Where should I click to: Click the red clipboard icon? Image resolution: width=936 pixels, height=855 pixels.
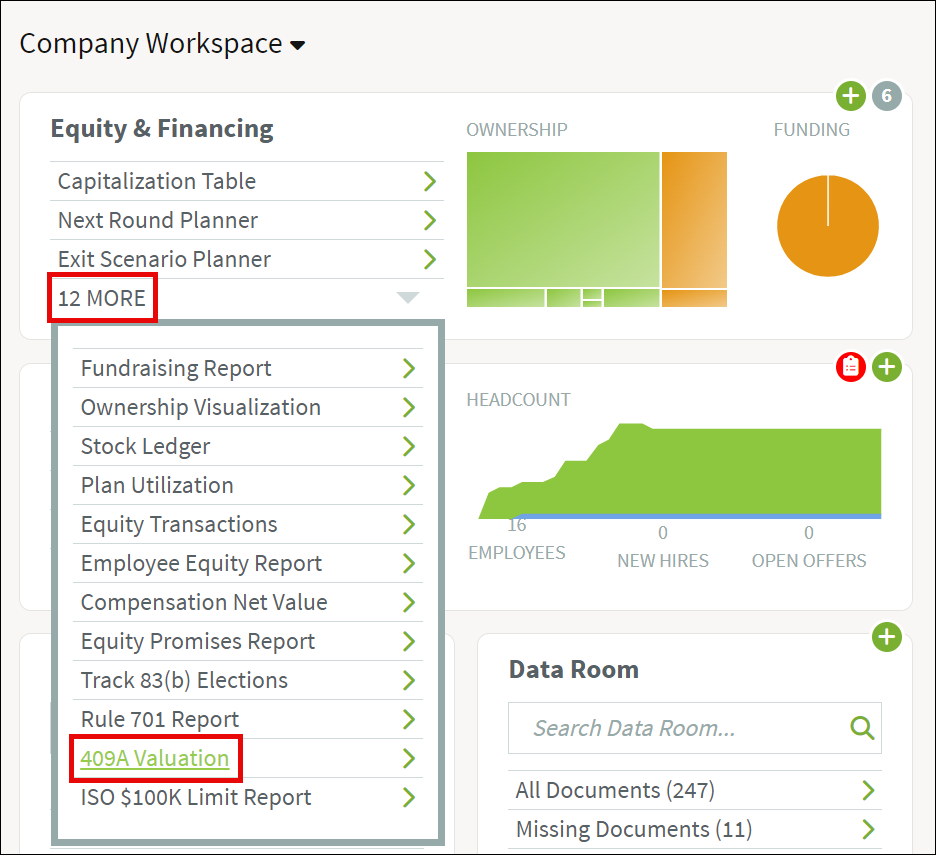850,367
